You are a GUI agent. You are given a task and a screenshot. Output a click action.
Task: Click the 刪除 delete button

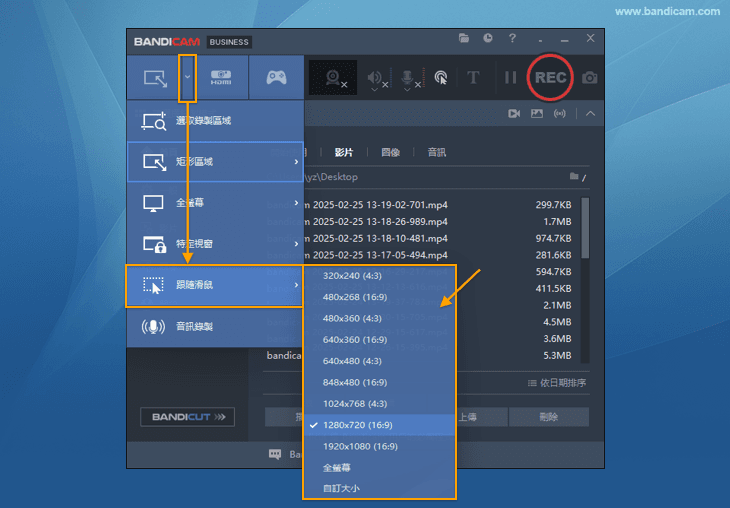click(x=548, y=417)
